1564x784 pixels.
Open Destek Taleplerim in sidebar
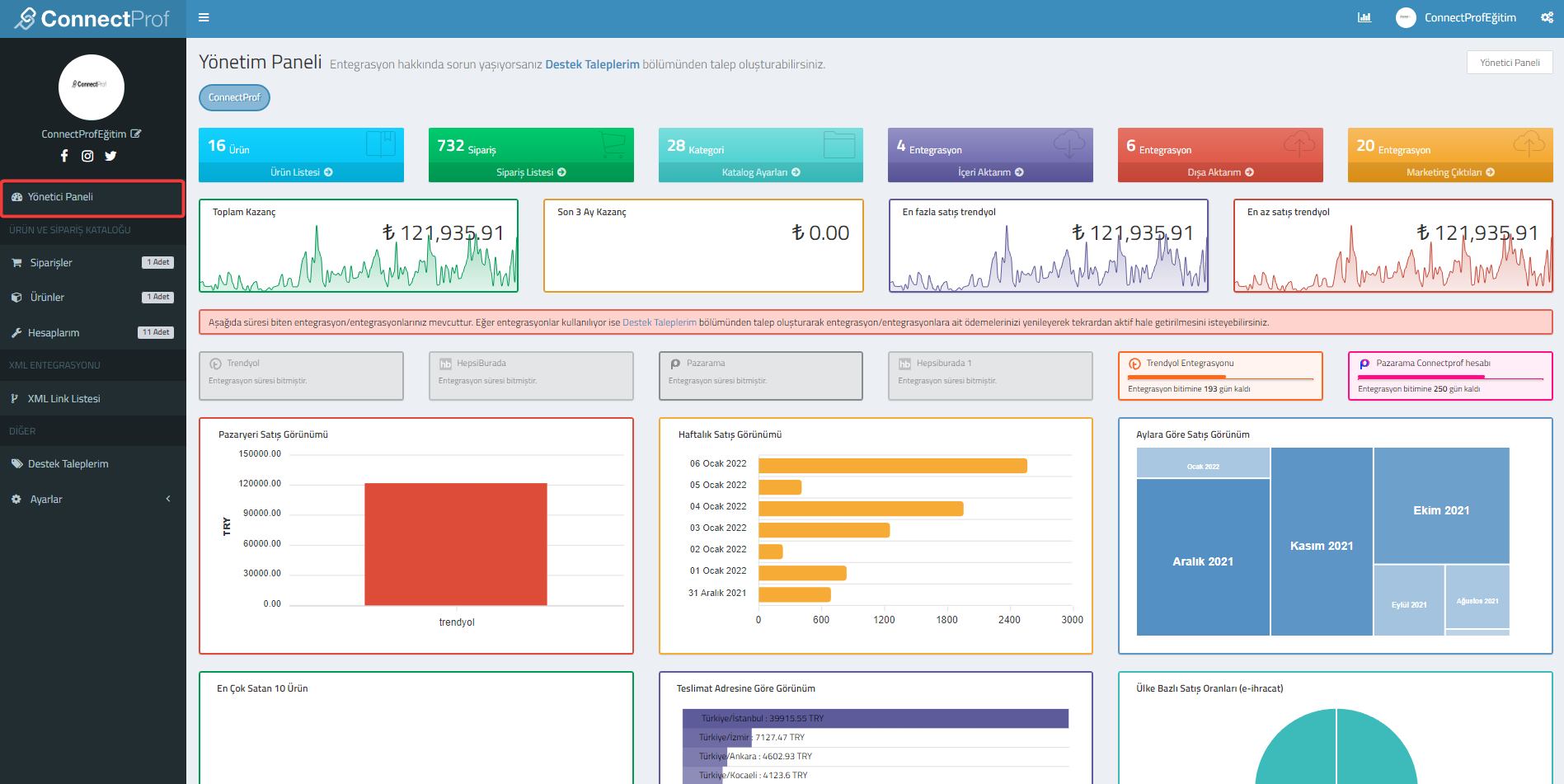(x=92, y=464)
